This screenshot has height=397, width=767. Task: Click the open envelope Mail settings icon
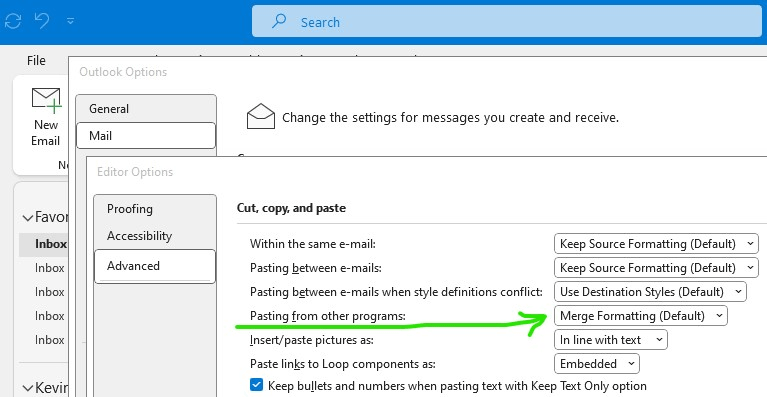coord(261,116)
